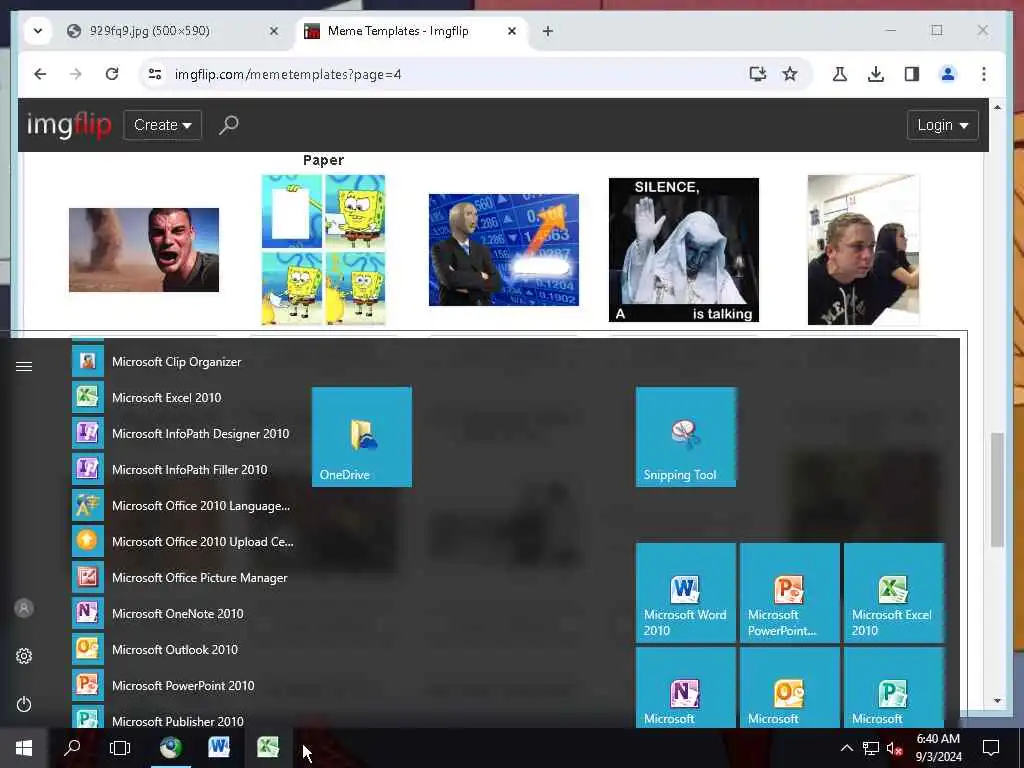Screen dimensions: 1024x768
Task: Open Microsoft Office 2010 Language entry
Action: click(x=185, y=505)
